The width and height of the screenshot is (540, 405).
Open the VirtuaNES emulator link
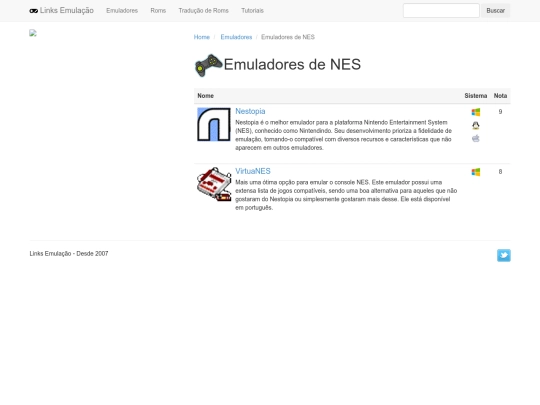point(253,171)
